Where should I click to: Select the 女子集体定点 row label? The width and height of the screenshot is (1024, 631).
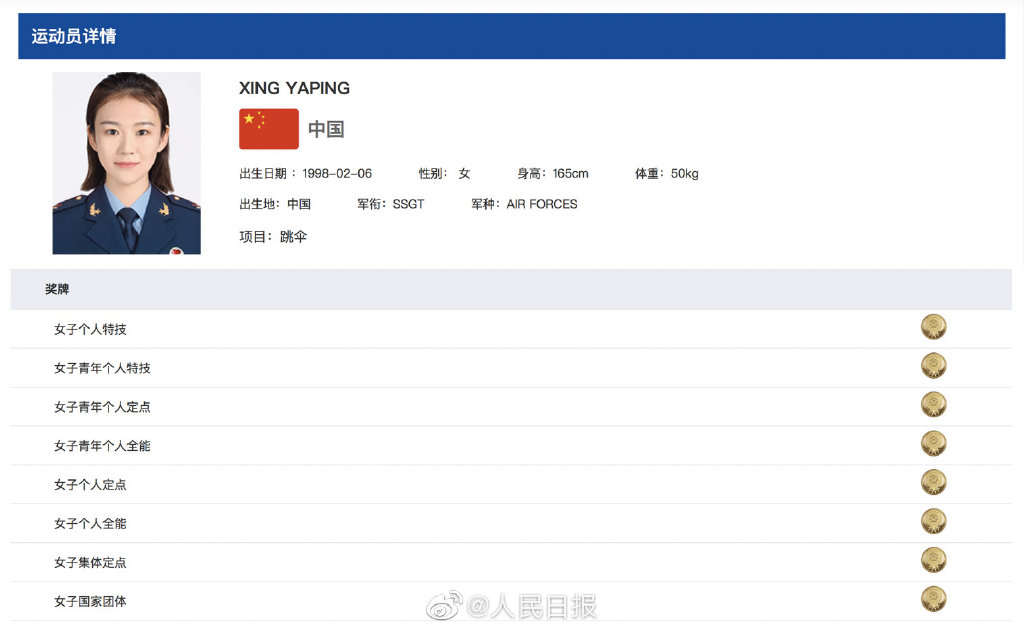[90, 562]
